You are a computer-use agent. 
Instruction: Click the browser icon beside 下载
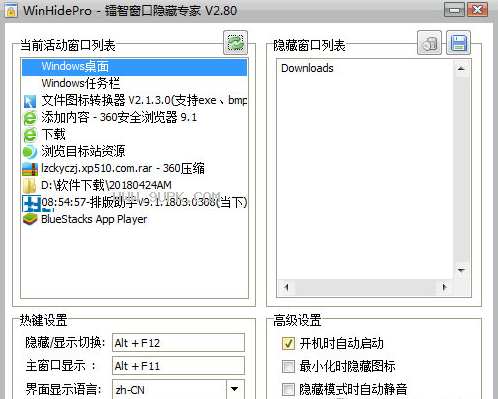pyautogui.click(x=30, y=135)
